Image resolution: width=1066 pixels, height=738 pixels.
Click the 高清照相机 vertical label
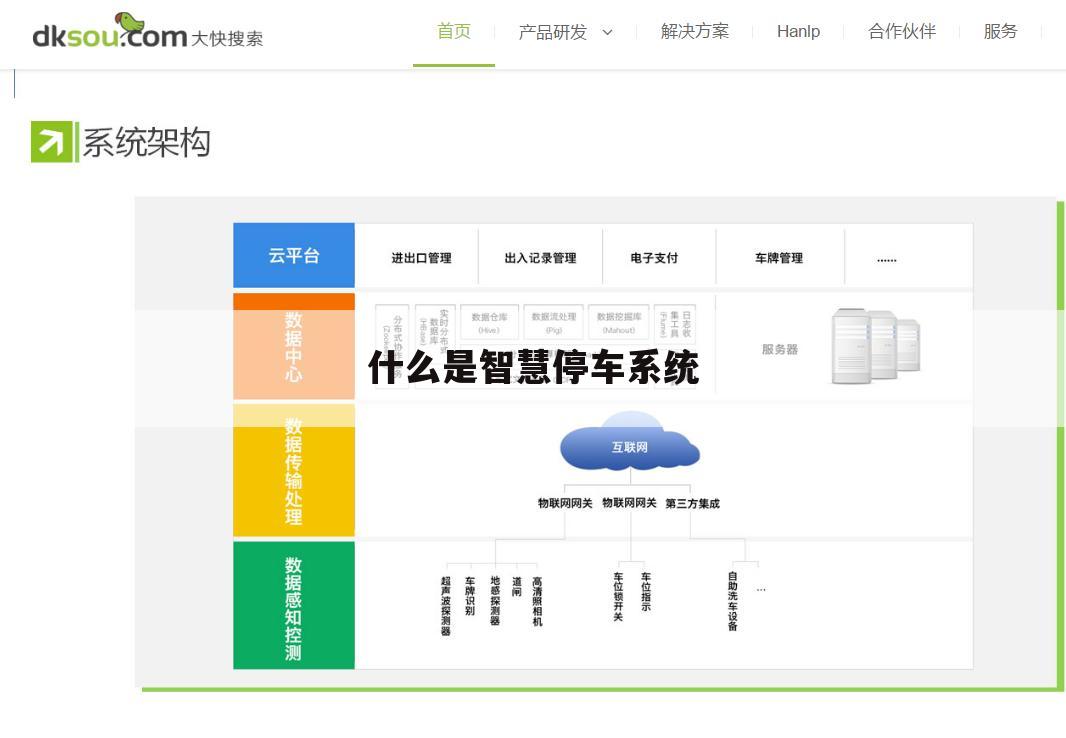(537, 601)
